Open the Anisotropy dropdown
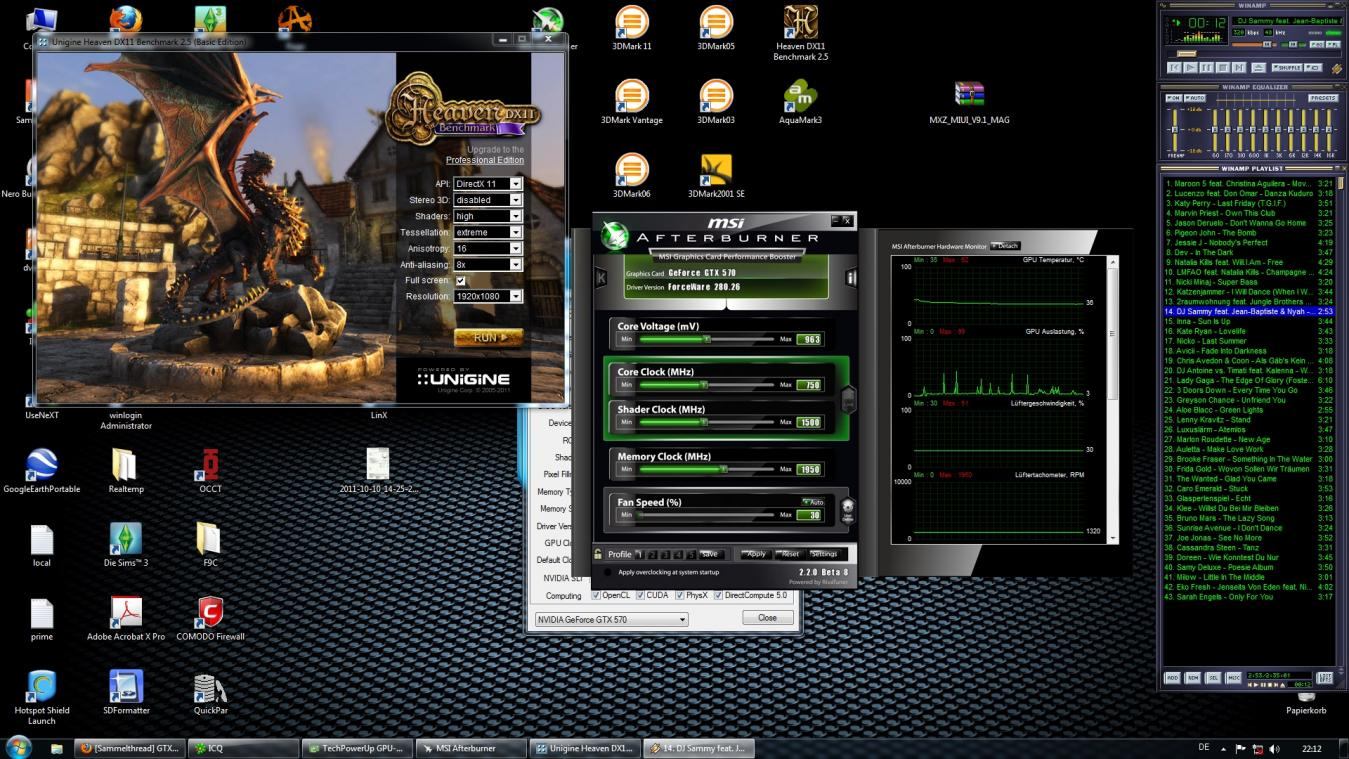Viewport: 1349px width, 759px height. point(488,248)
